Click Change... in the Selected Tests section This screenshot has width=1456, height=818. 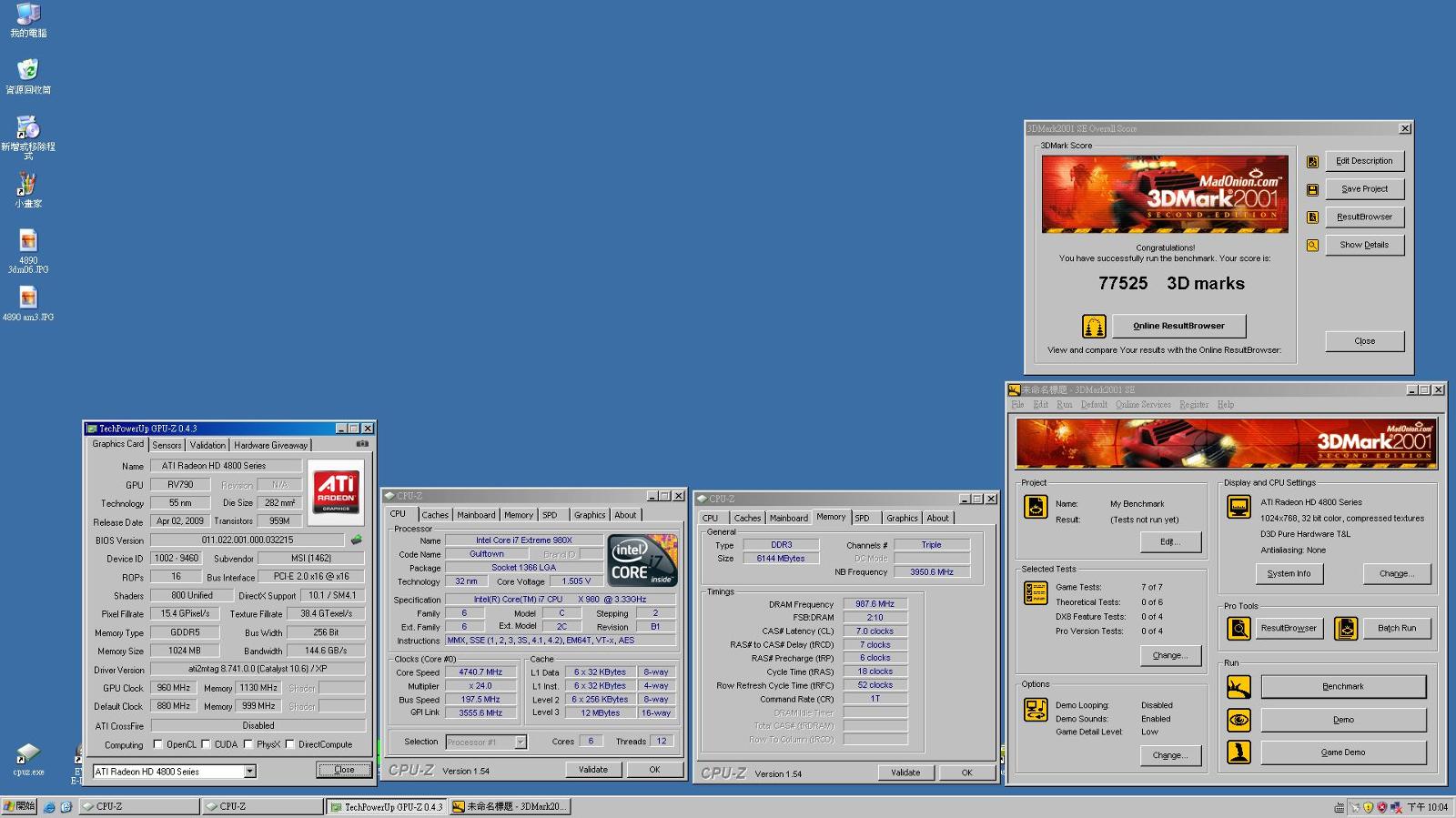point(1170,655)
